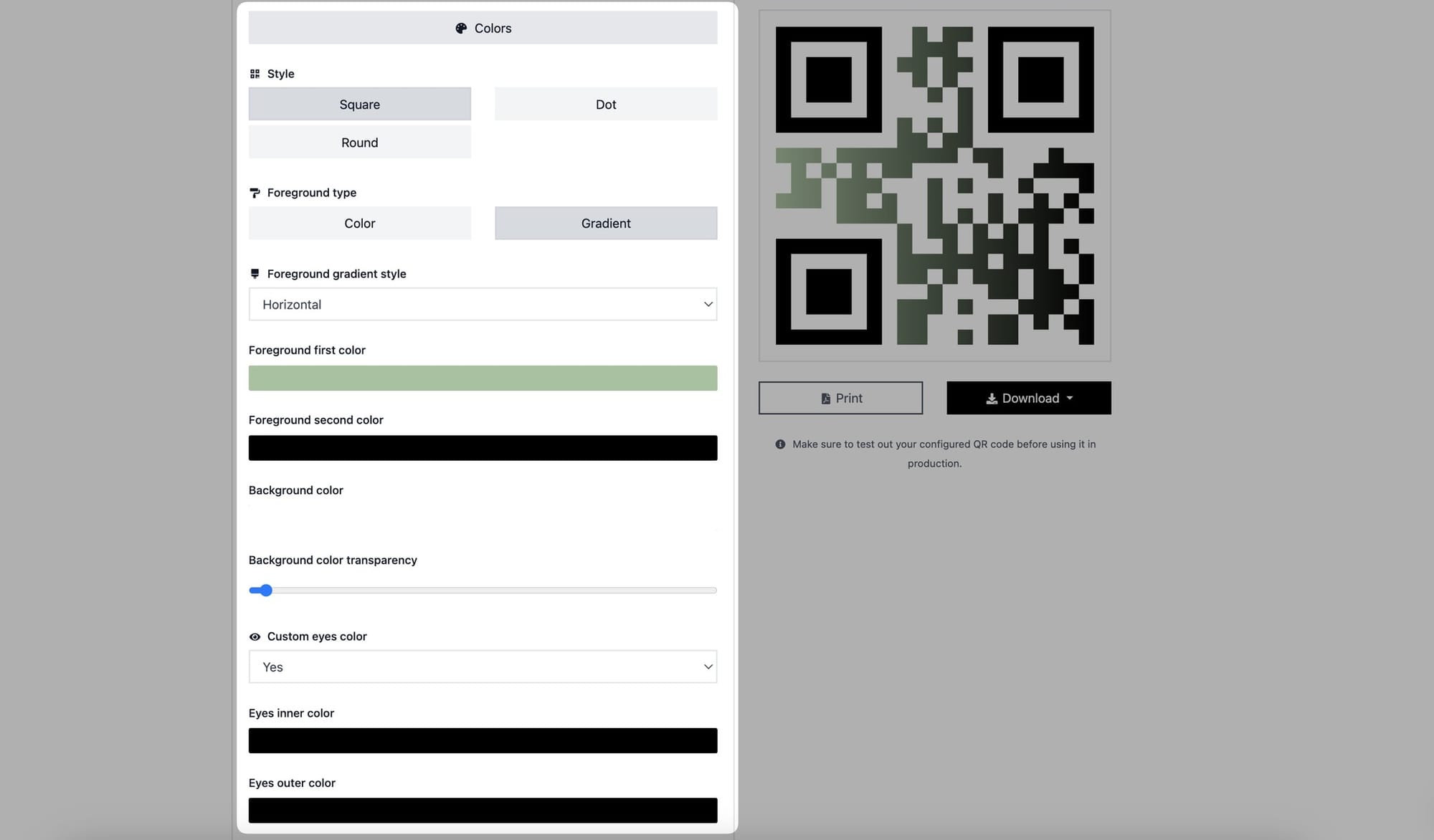Adjust the background color transparency slider
This screenshot has width=1434, height=840.
pos(264,590)
